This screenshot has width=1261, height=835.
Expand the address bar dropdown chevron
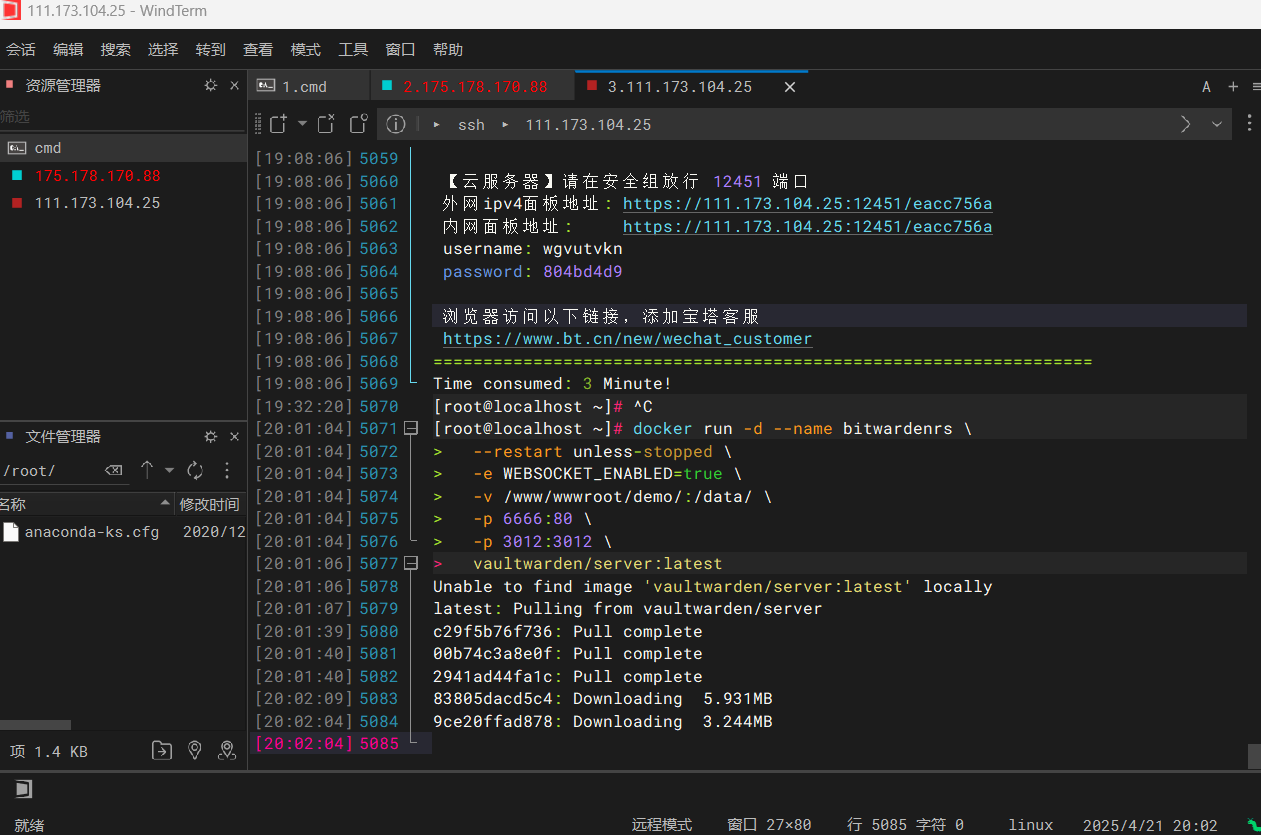(x=1217, y=124)
